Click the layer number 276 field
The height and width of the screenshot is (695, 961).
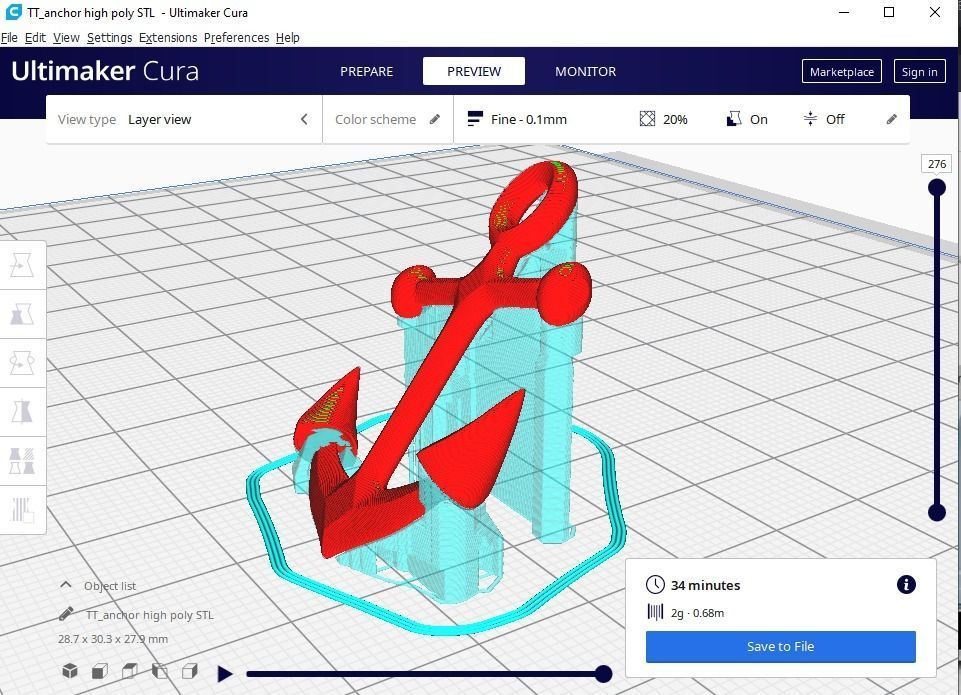[x=936, y=164]
